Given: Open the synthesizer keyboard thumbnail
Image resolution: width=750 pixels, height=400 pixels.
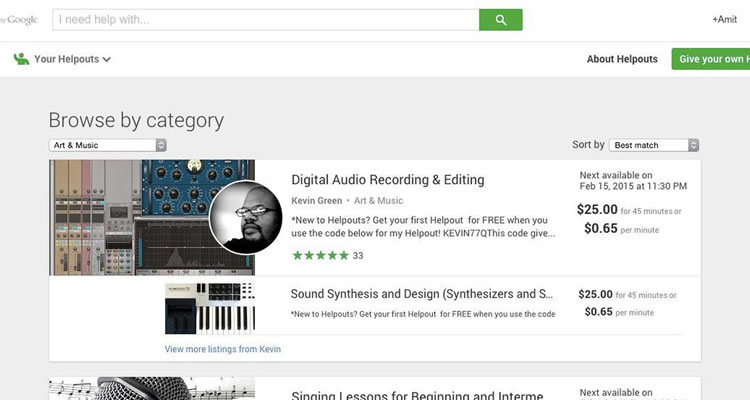Looking at the screenshot, I should (x=210, y=308).
